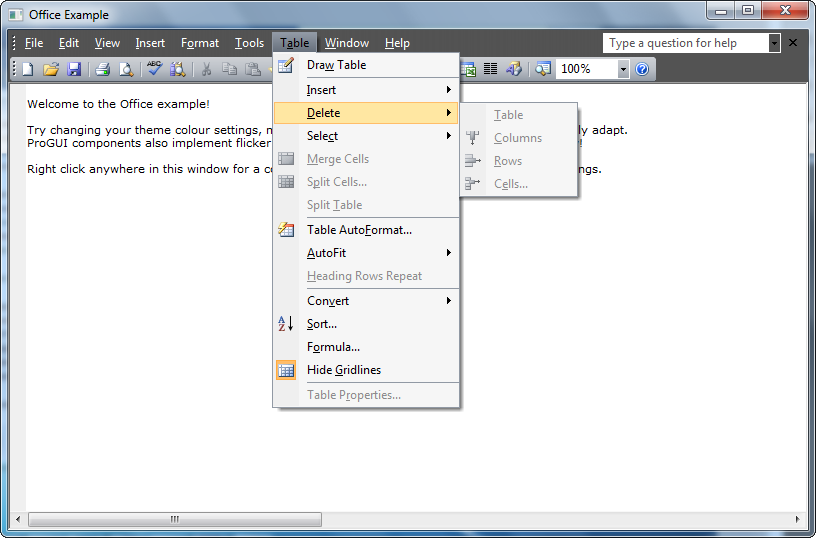
Task: Click the Cut scissors icon
Action: coord(206,69)
